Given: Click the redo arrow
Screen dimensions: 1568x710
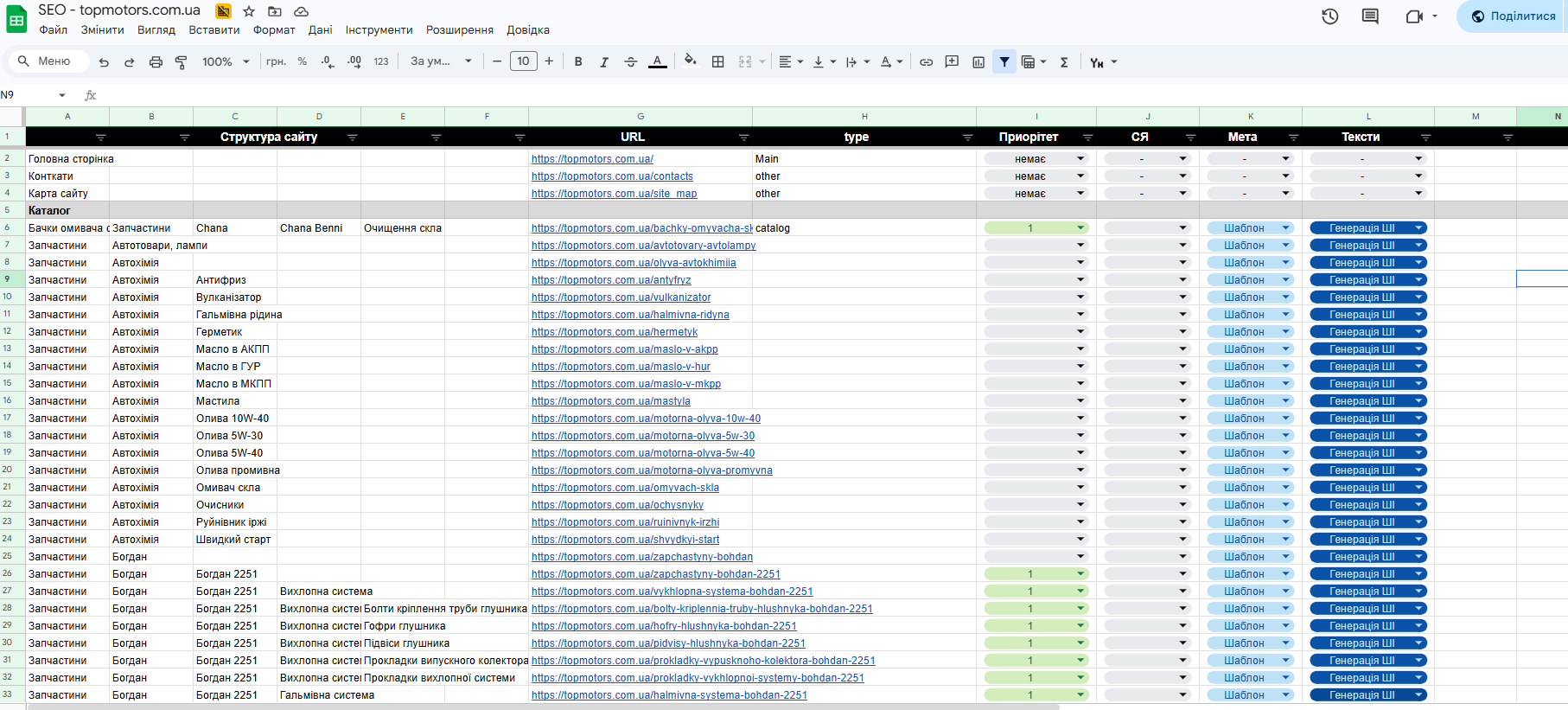Looking at the screenshot, I should [x=130, y=62].
